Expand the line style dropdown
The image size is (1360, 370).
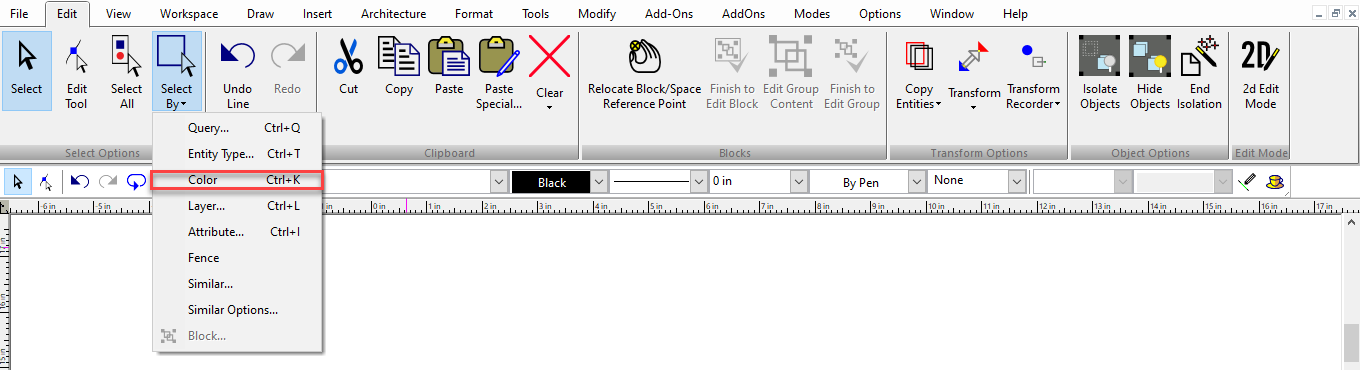pos(698,182)
